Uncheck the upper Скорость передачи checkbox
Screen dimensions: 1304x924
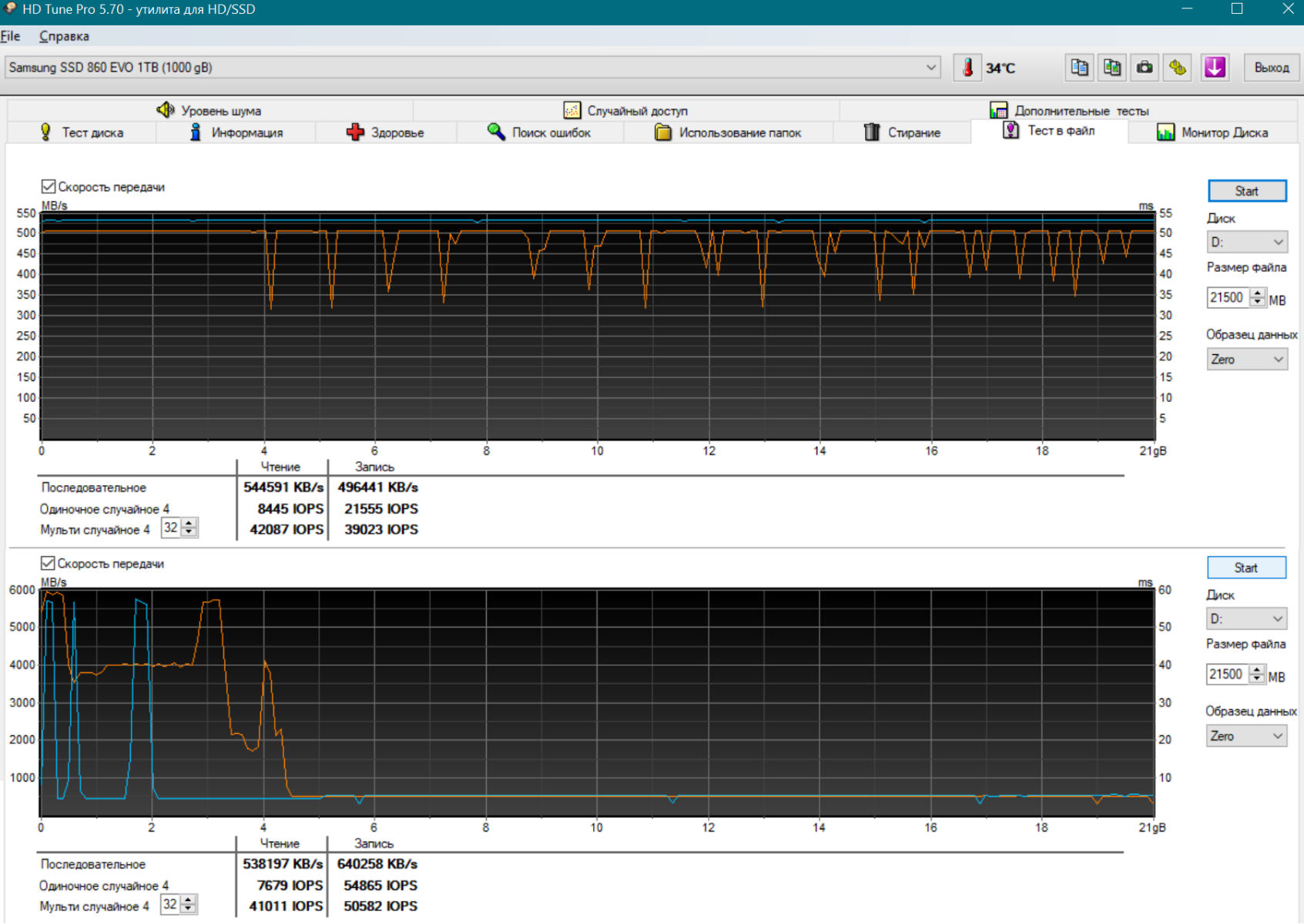[x=49, y=186]
